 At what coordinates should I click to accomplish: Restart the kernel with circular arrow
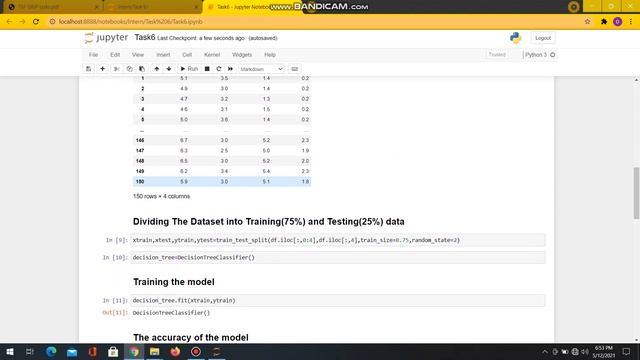(x=219, y=69)
